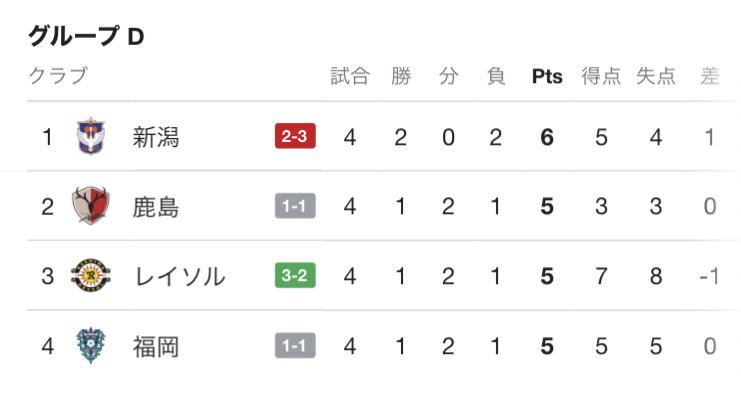Click the 得点 column header
This screenshot has height=394, width=741.
[x=601, y=76]
